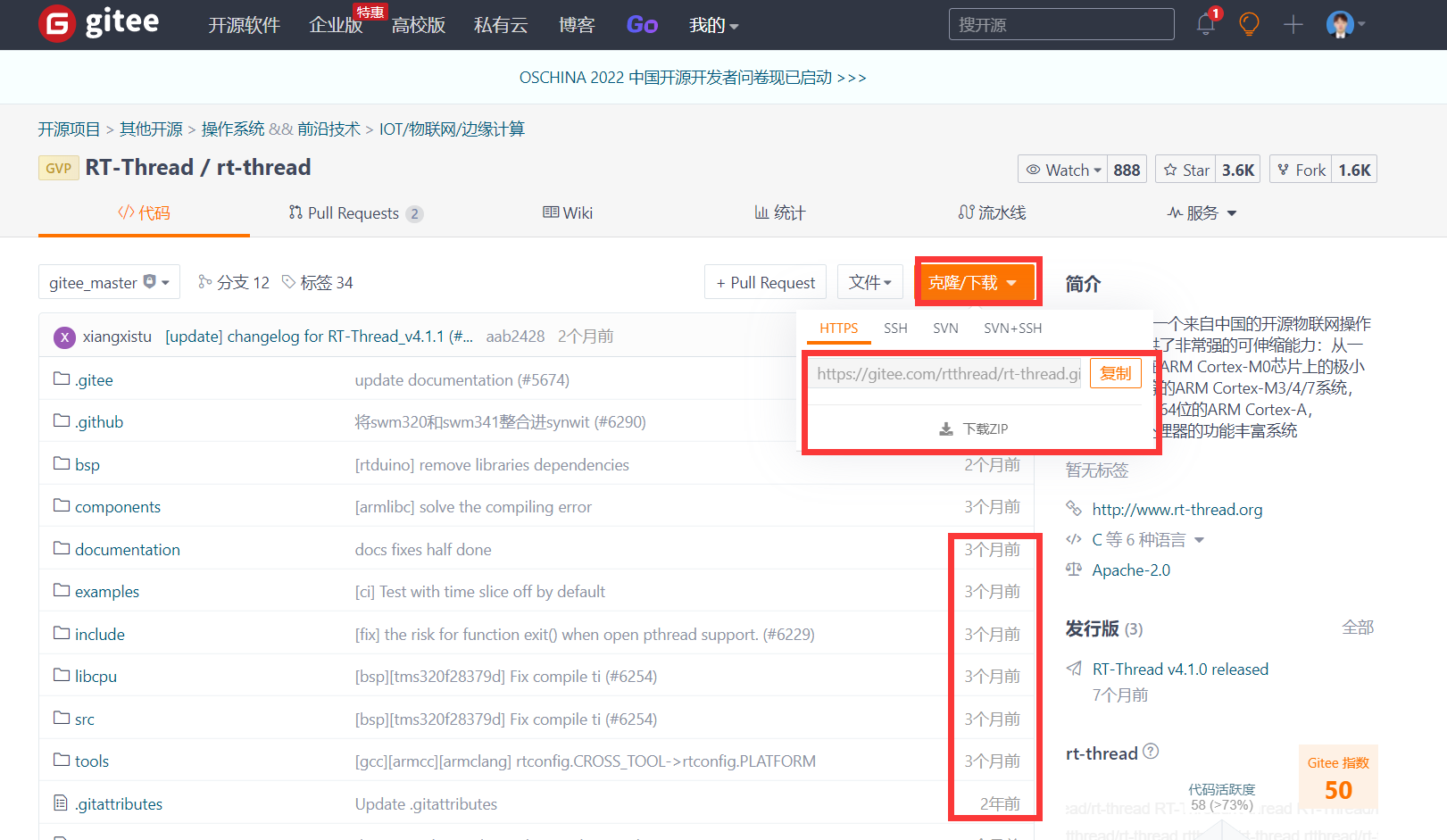Select HTTPS clone tab
This screenshot has height=840, width=1447.
coord(839,328)
